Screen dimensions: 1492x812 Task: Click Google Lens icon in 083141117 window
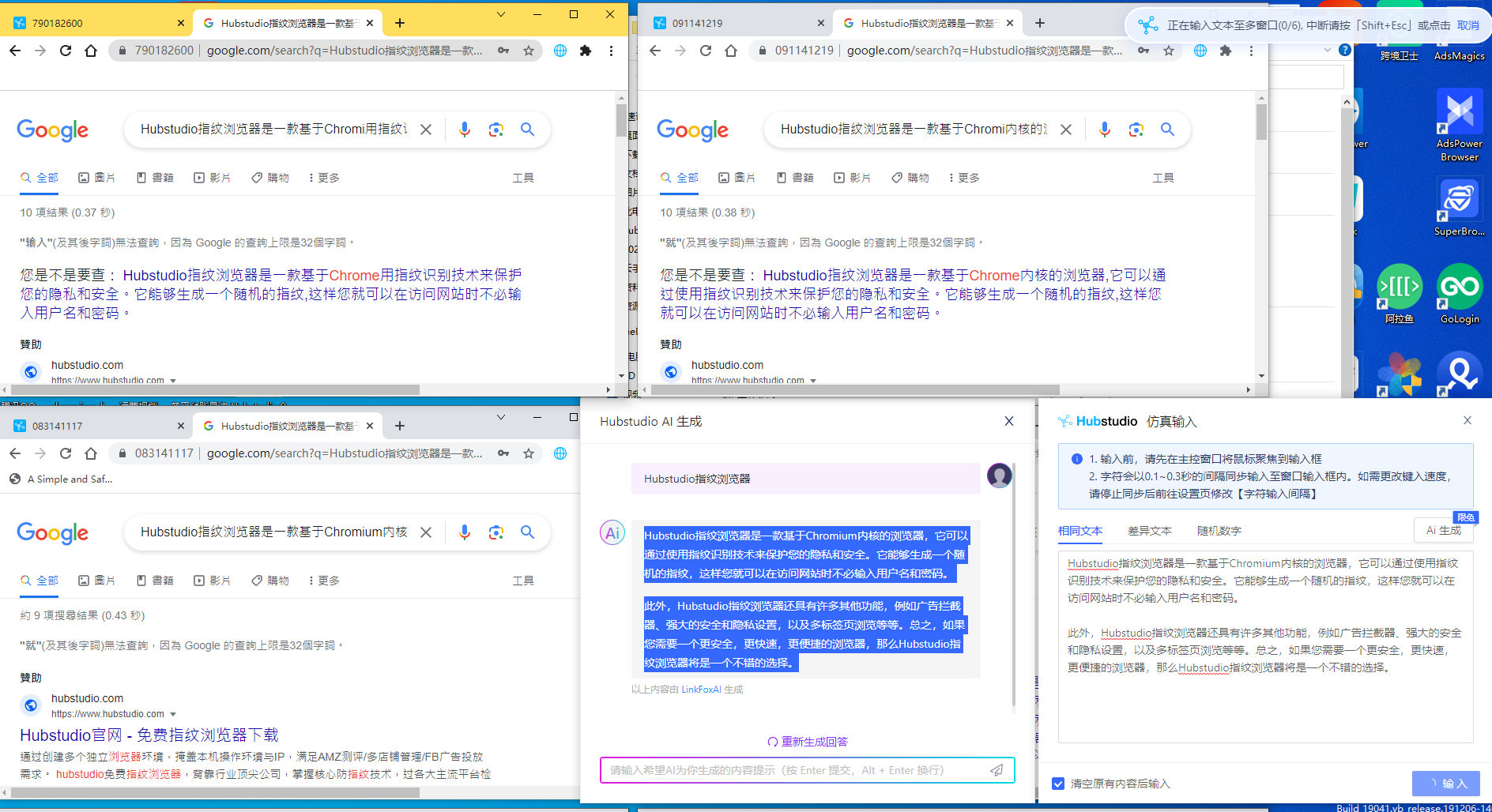496,532
